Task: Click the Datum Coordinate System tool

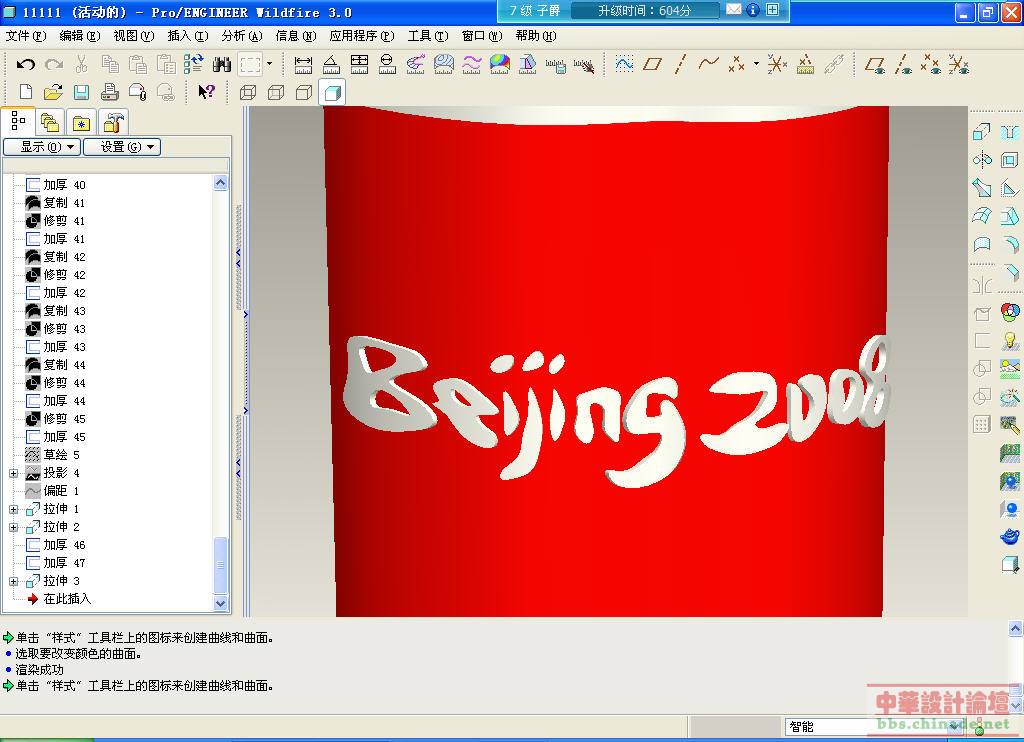Action: (776, 64)
